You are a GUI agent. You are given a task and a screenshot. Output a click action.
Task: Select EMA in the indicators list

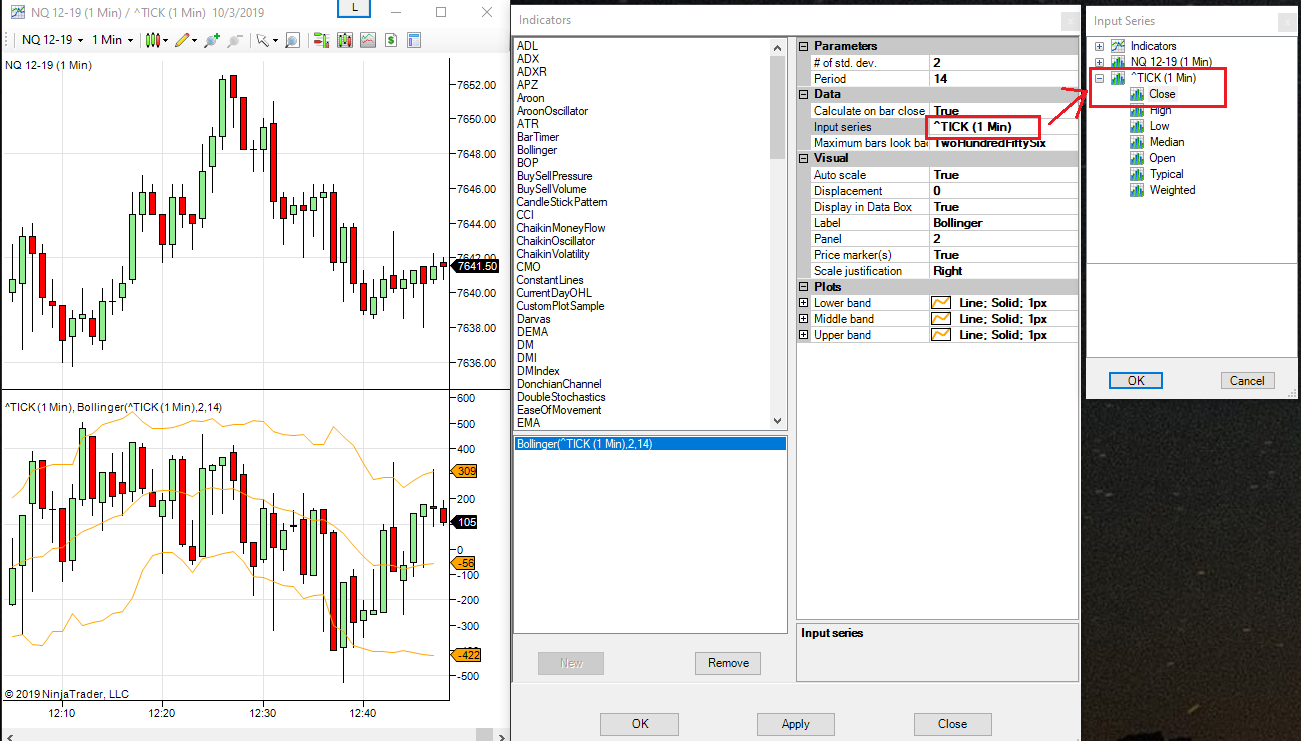point(529,423)
